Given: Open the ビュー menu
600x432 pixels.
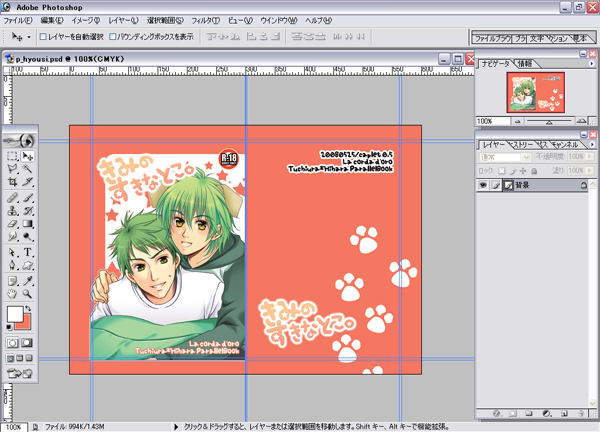Looking at the screenshot, I should coord(240,21).
